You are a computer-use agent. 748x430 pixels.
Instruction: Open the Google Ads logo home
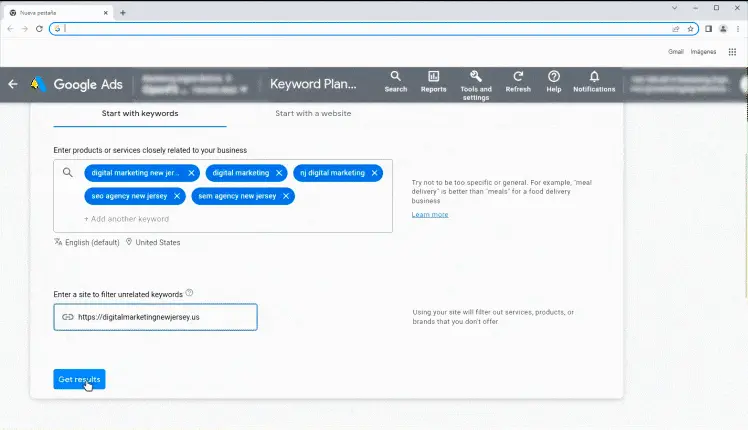76,84
